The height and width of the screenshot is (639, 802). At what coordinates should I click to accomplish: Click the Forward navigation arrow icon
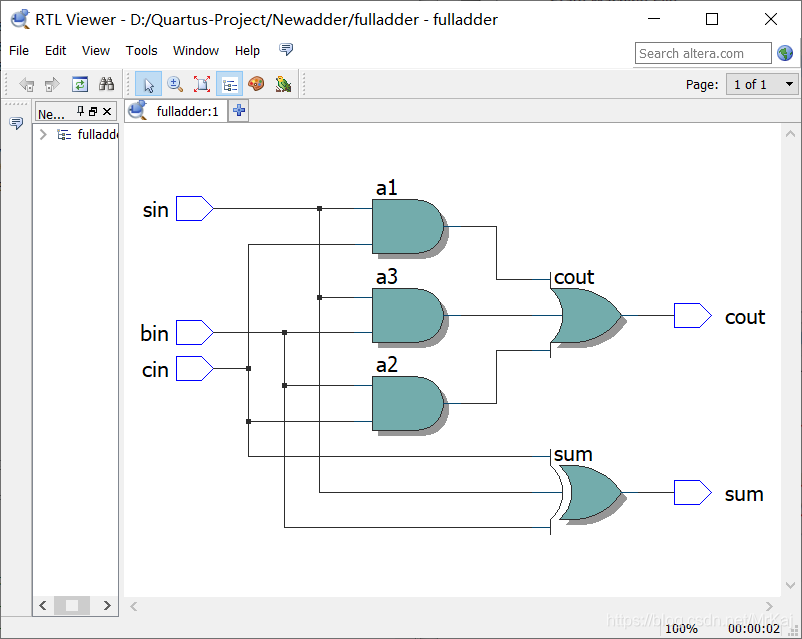click(52, 84)
